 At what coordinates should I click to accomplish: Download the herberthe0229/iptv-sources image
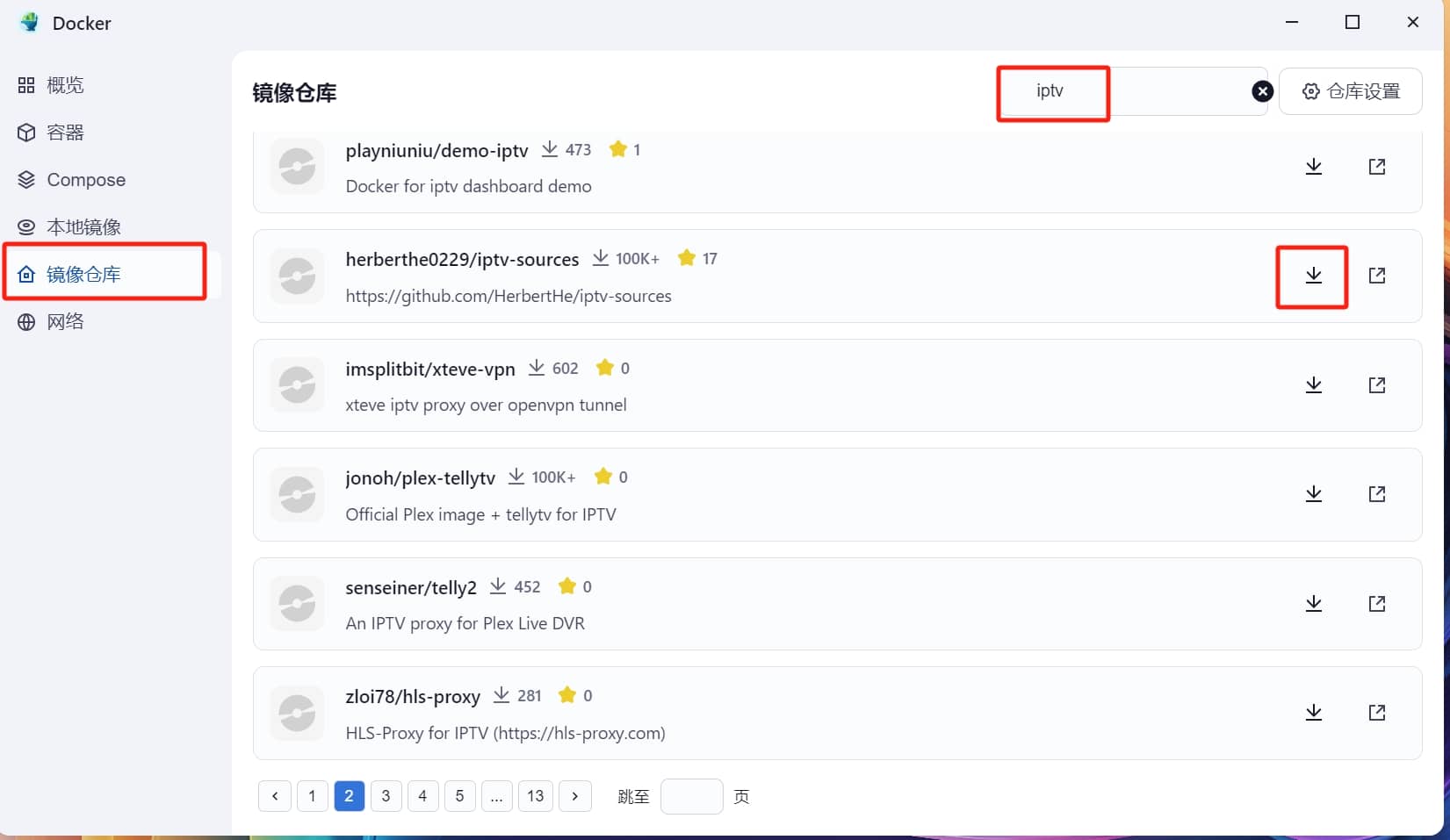(x=1313, y=276)
